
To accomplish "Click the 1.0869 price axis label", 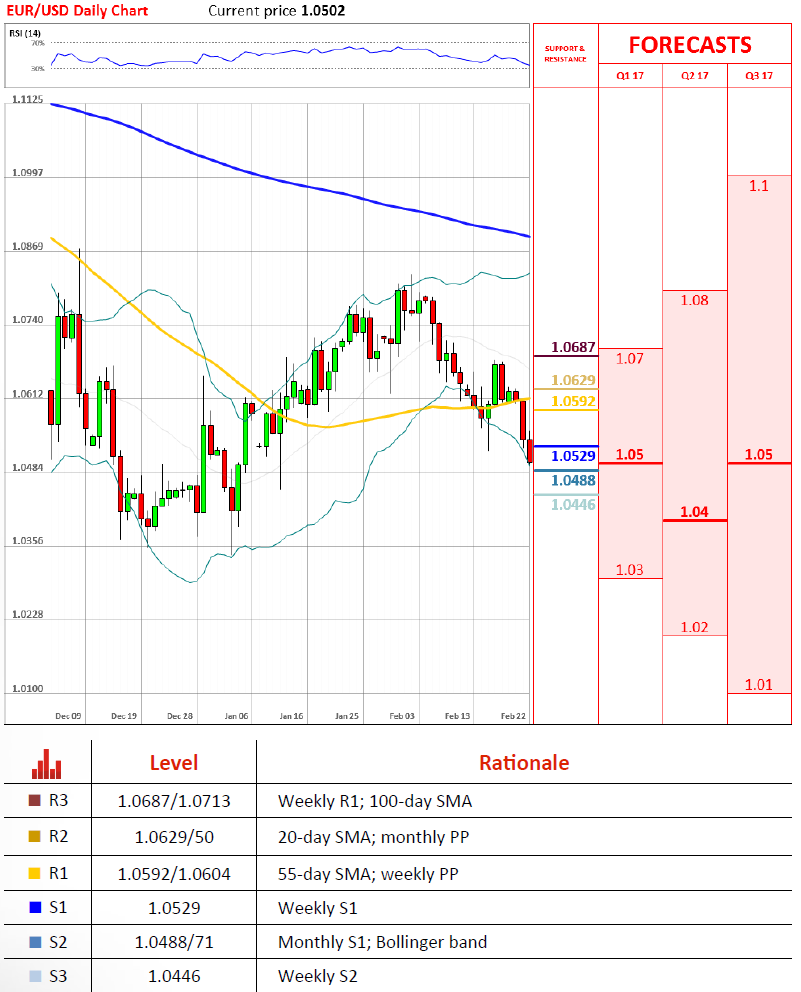I will [x=28, y=246].
